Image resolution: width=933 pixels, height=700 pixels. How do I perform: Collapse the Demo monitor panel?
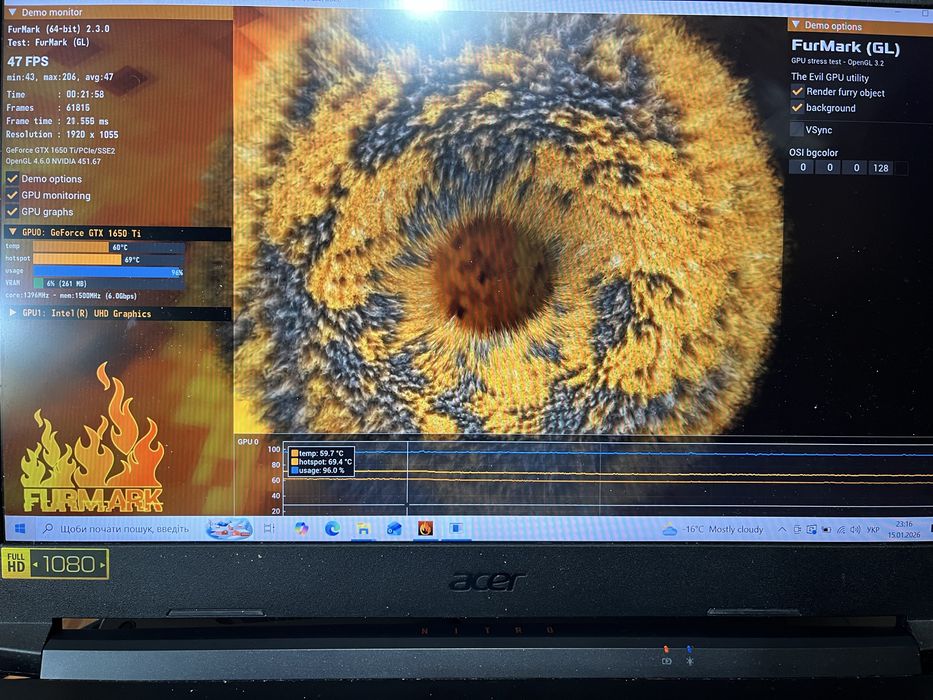[x=12, y=12]
